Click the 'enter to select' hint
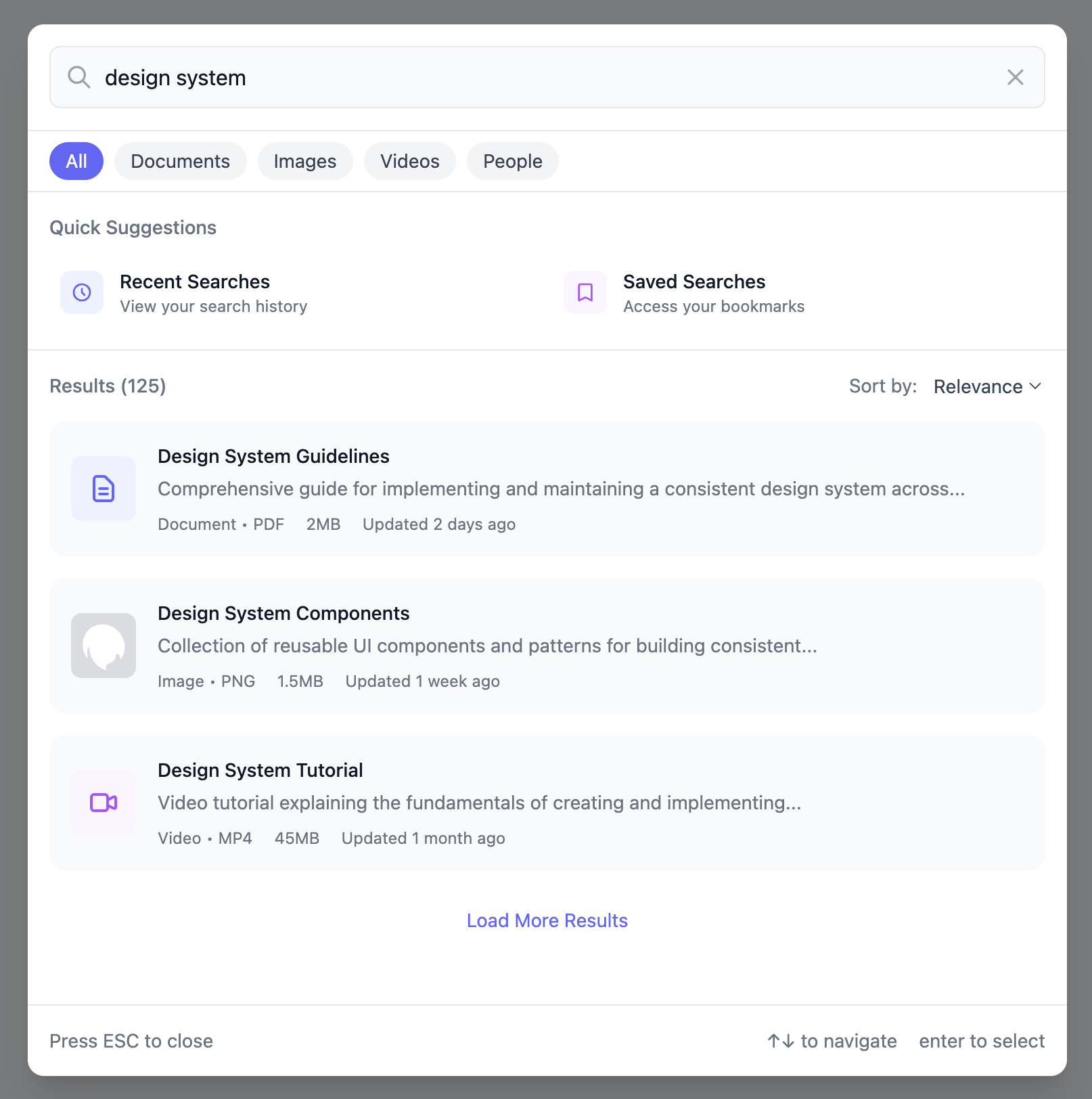The width and height of the screenshot is (1092, 1099). [x=982, y=1041]
